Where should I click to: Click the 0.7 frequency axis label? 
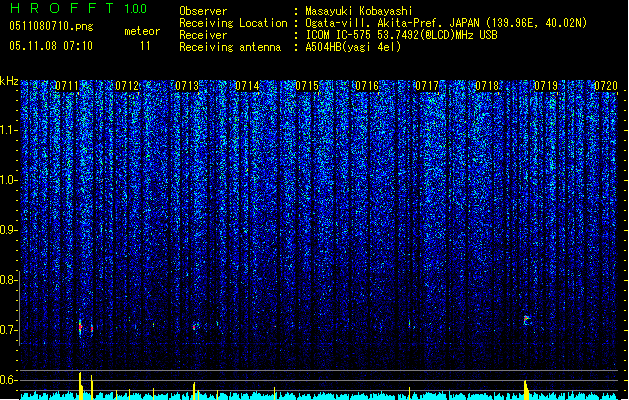[x=9, y=330]
